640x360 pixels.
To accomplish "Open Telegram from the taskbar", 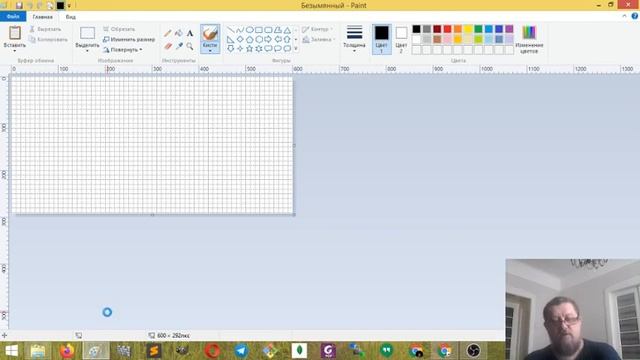I will [x=241, y=351].
